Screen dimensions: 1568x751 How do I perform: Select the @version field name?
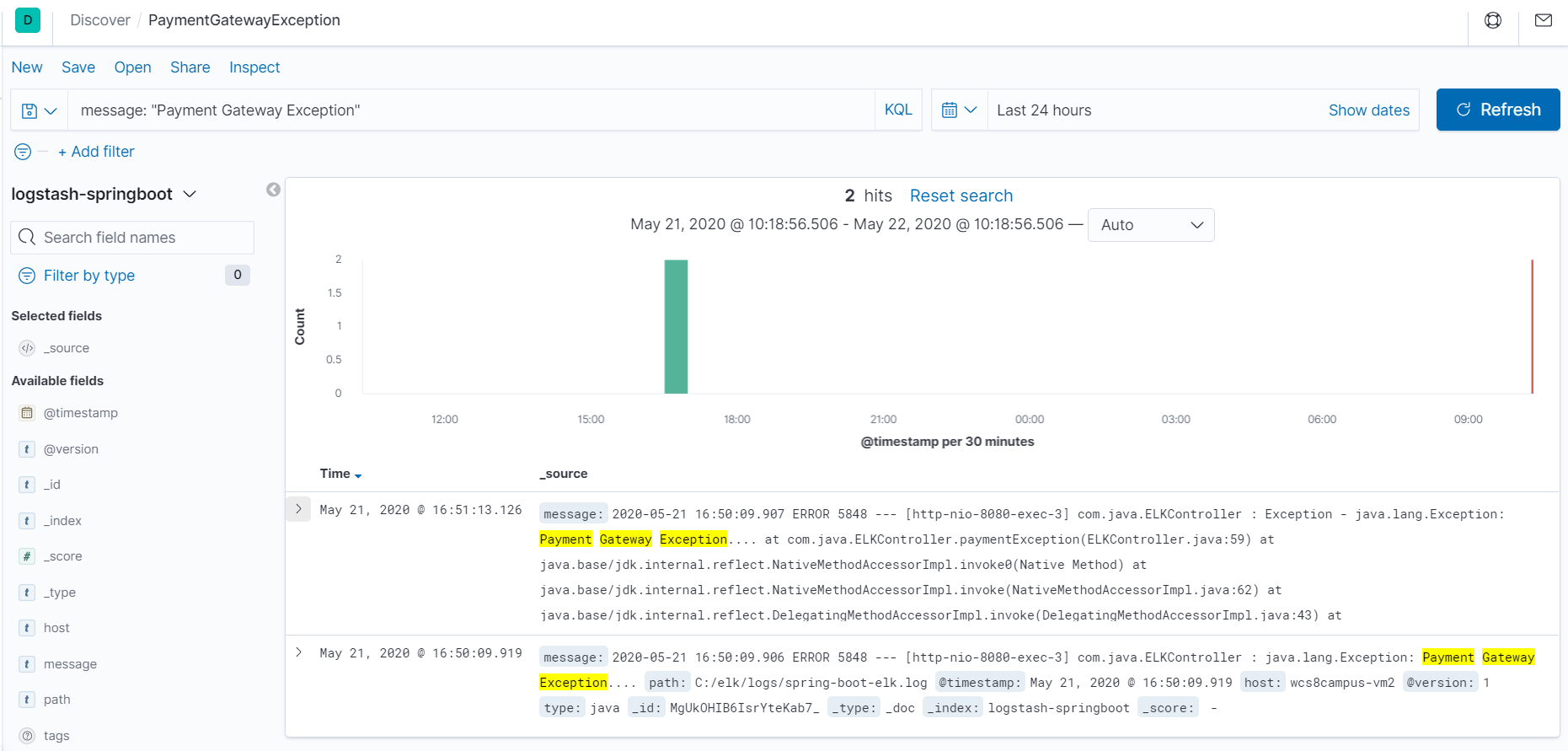[x=71, y=449]
